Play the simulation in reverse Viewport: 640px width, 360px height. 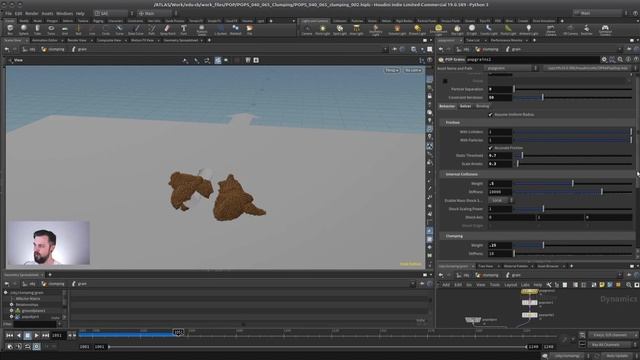[18, 336]
